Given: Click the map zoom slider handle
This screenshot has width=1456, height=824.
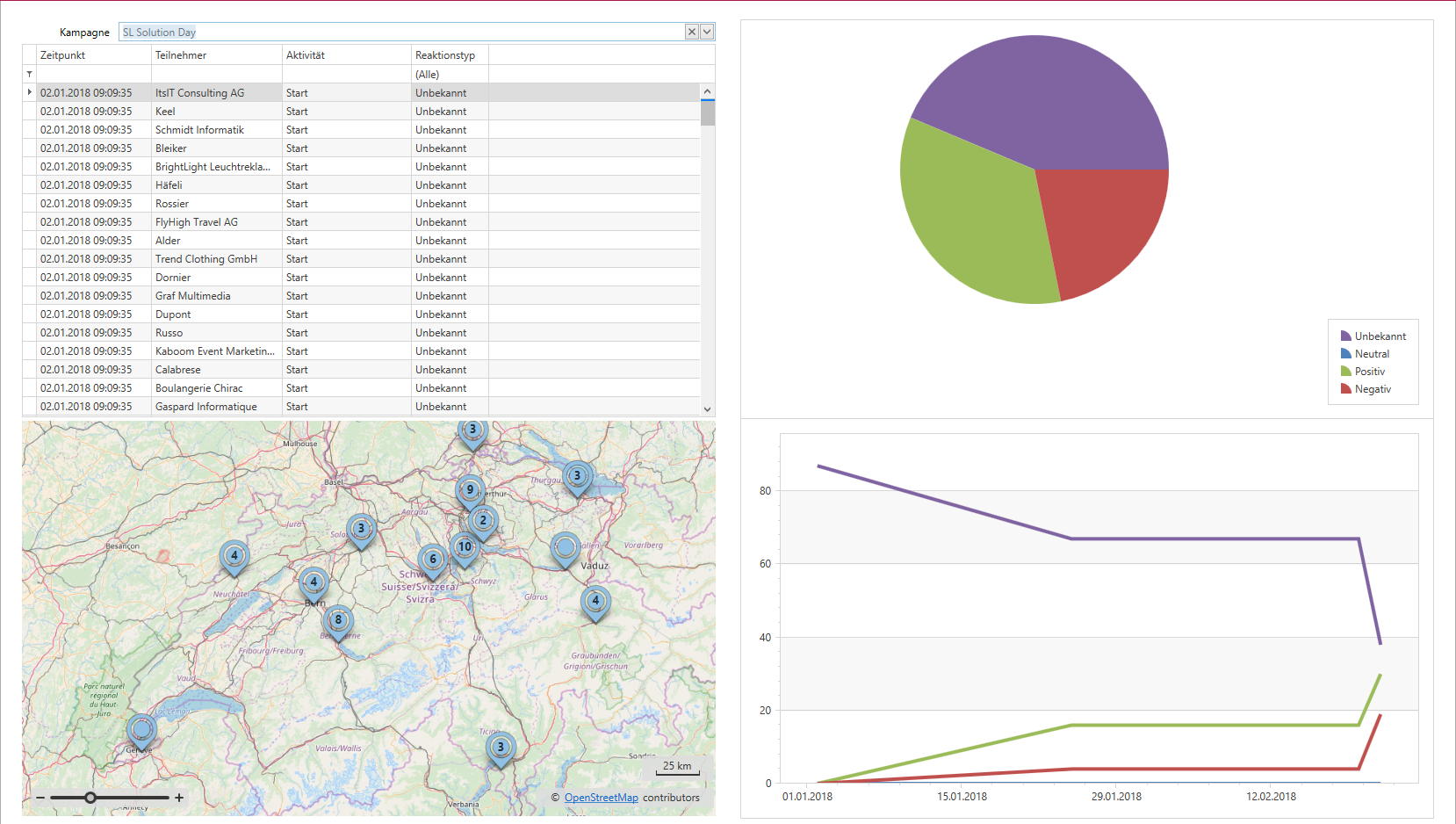Looking at the screenshot, I should 90,798.
